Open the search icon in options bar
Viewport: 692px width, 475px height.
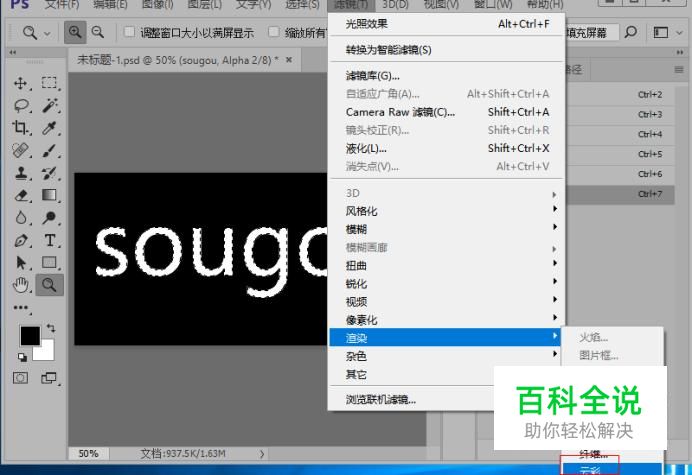631,32
